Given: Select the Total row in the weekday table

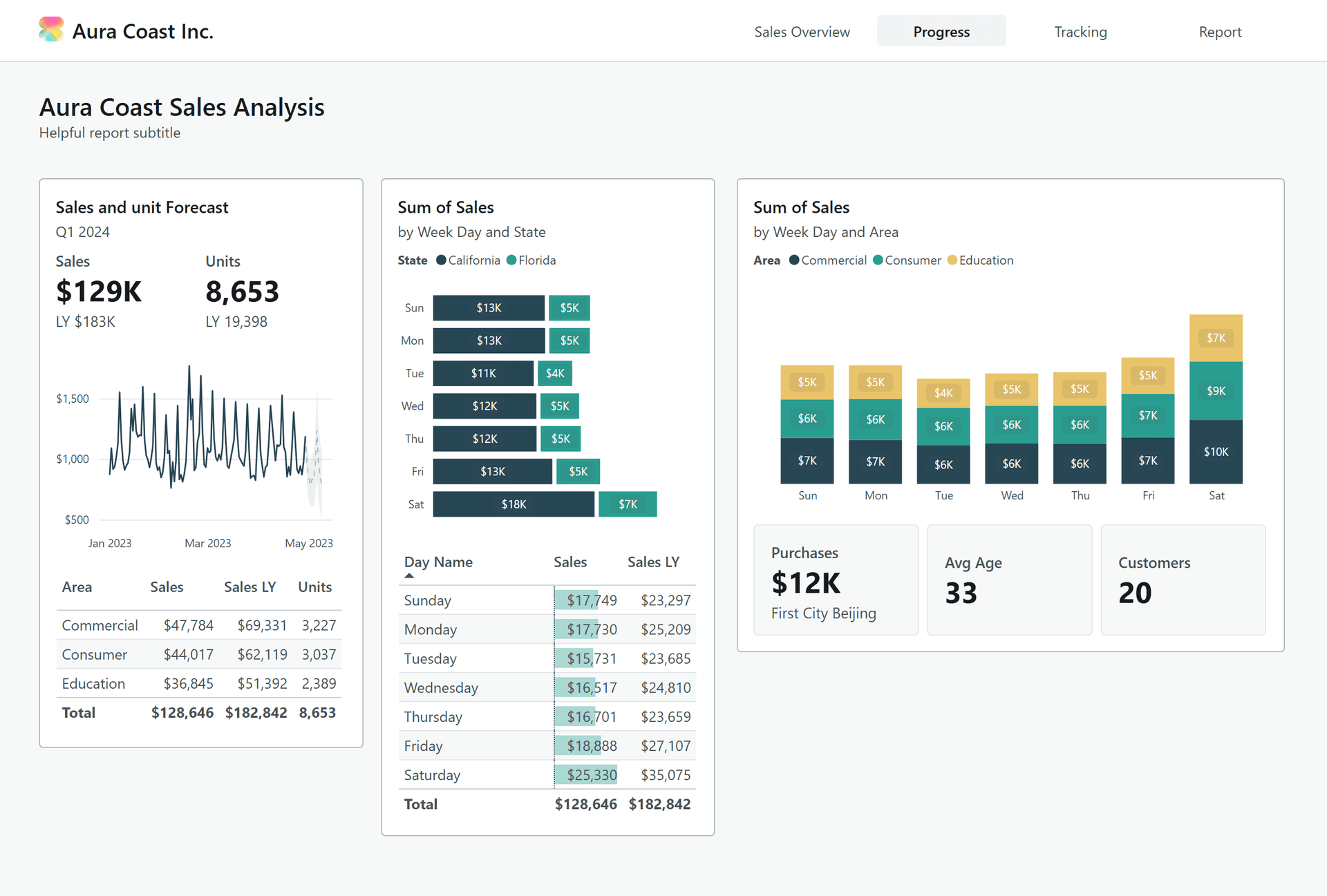Looking at the screenshot, I should [x=547, y=803].
